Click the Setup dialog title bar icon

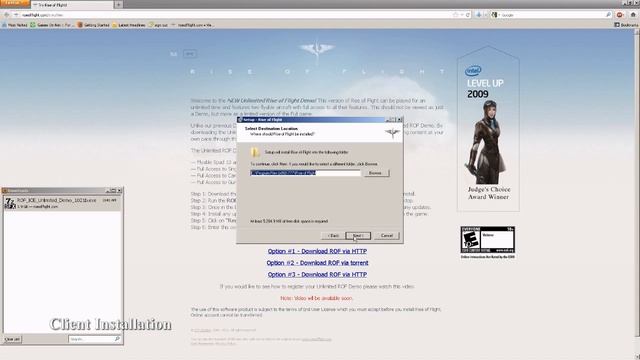click(x=240, y=120)
